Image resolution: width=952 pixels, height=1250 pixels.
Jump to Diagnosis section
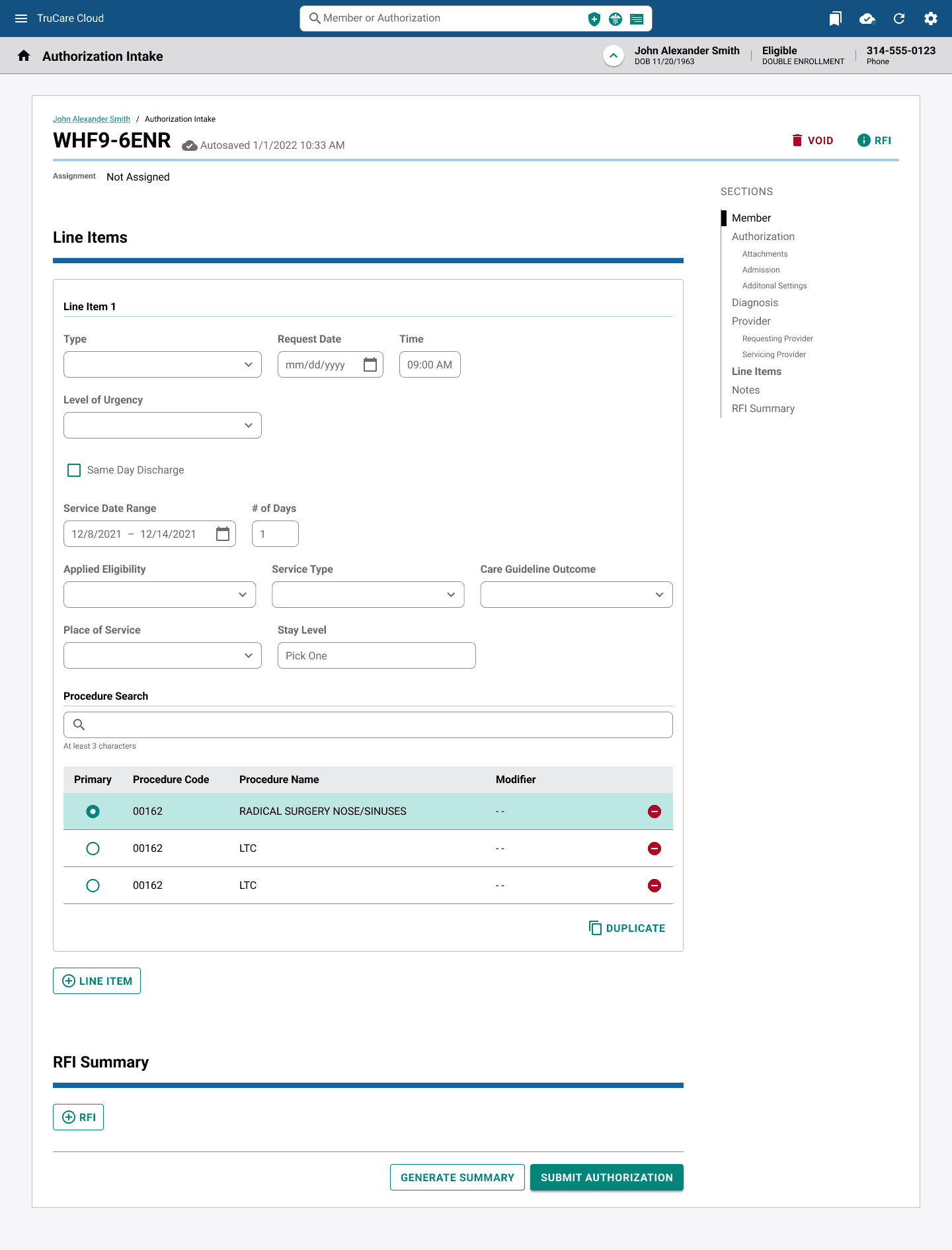tap(755, 303)
